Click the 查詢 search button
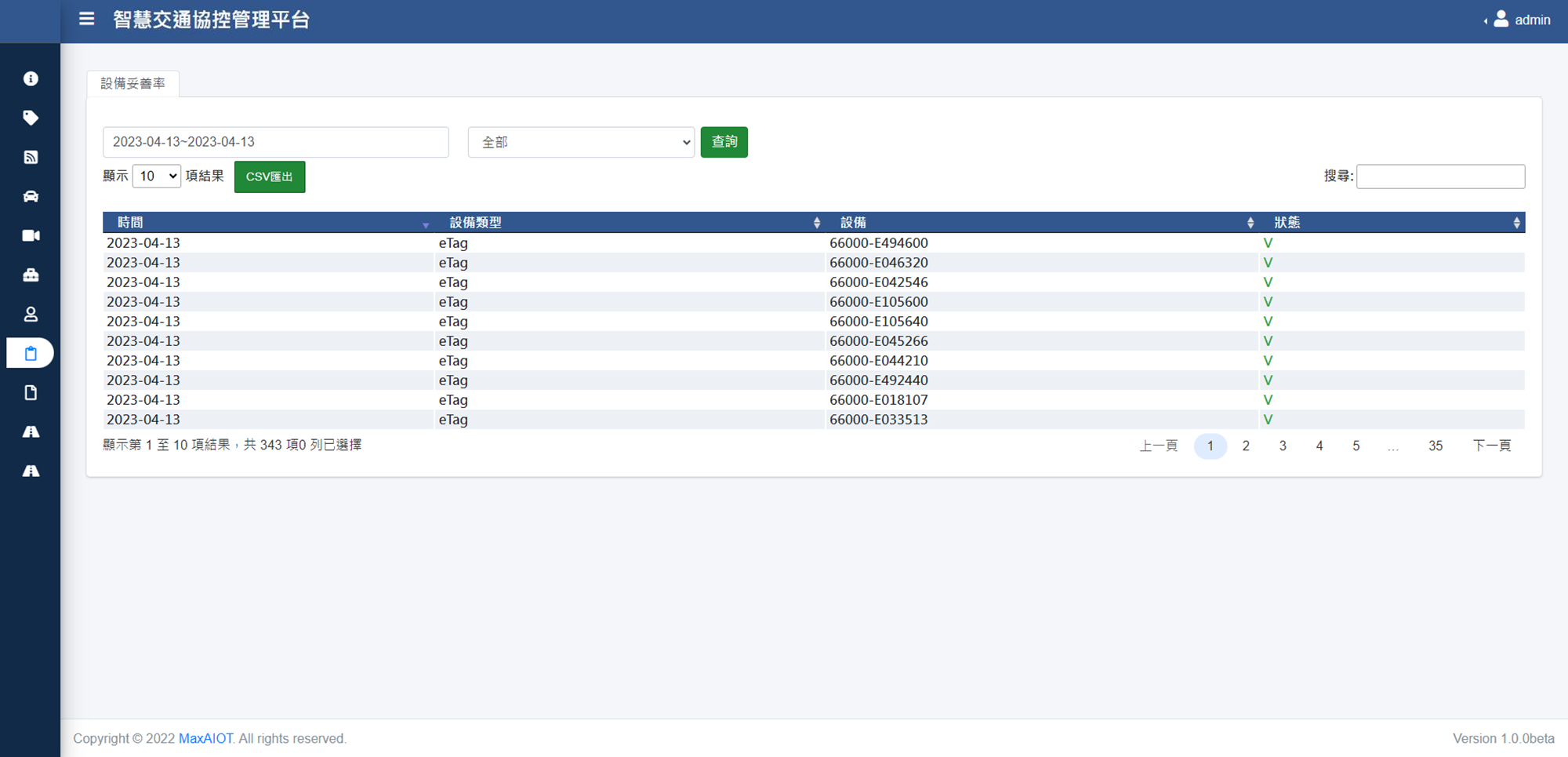This screenshot has height=757, width=1568. pos(724,142)
